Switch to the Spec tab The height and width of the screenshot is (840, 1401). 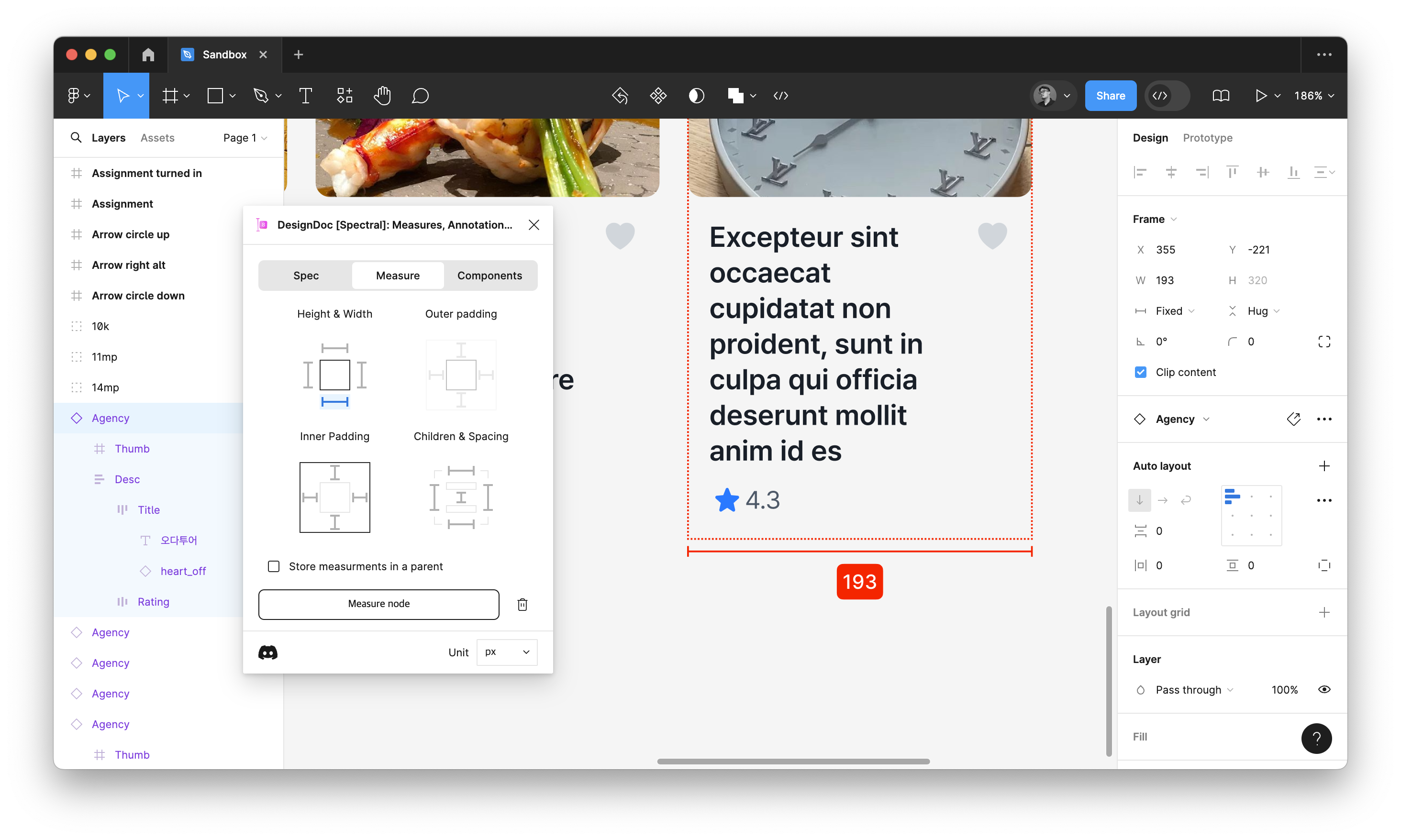coord(306,276)
